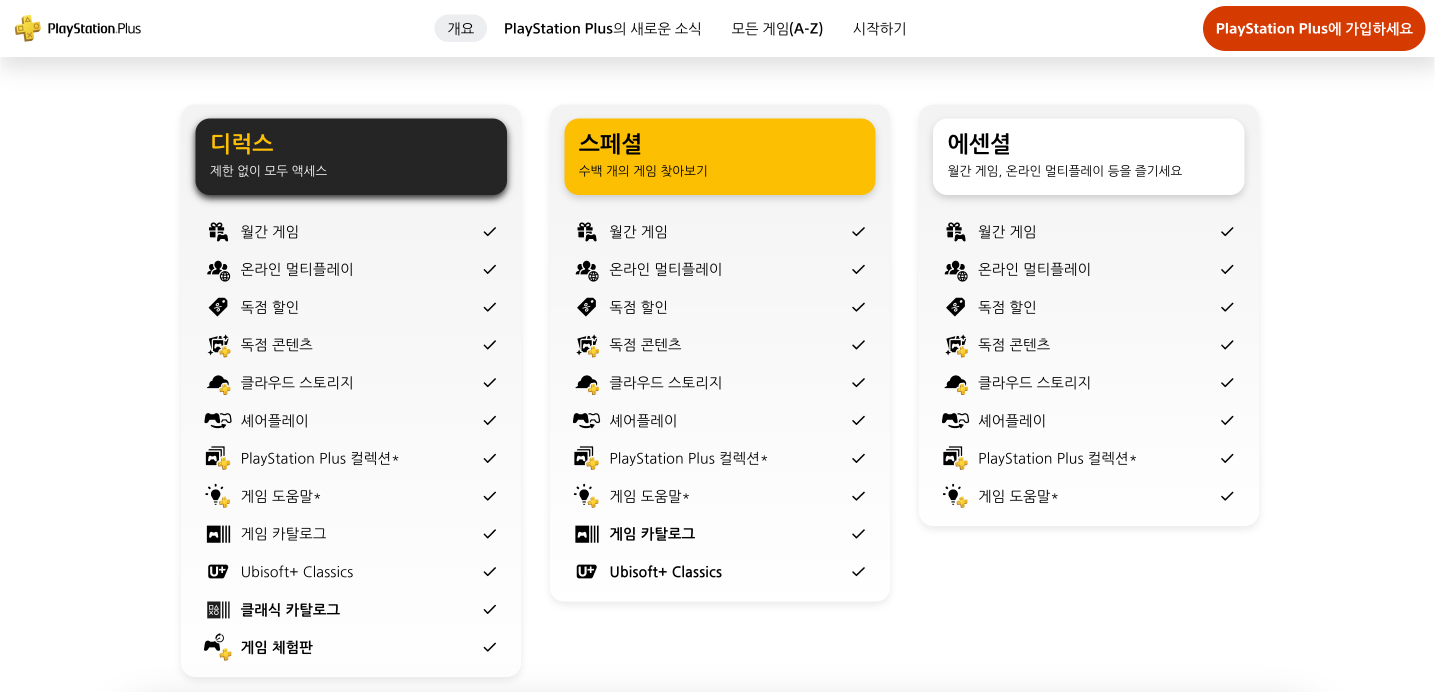Click 온라인 멀티플레이 icon in 스페셜
The image size is (1435, 692).
(587, 269)
